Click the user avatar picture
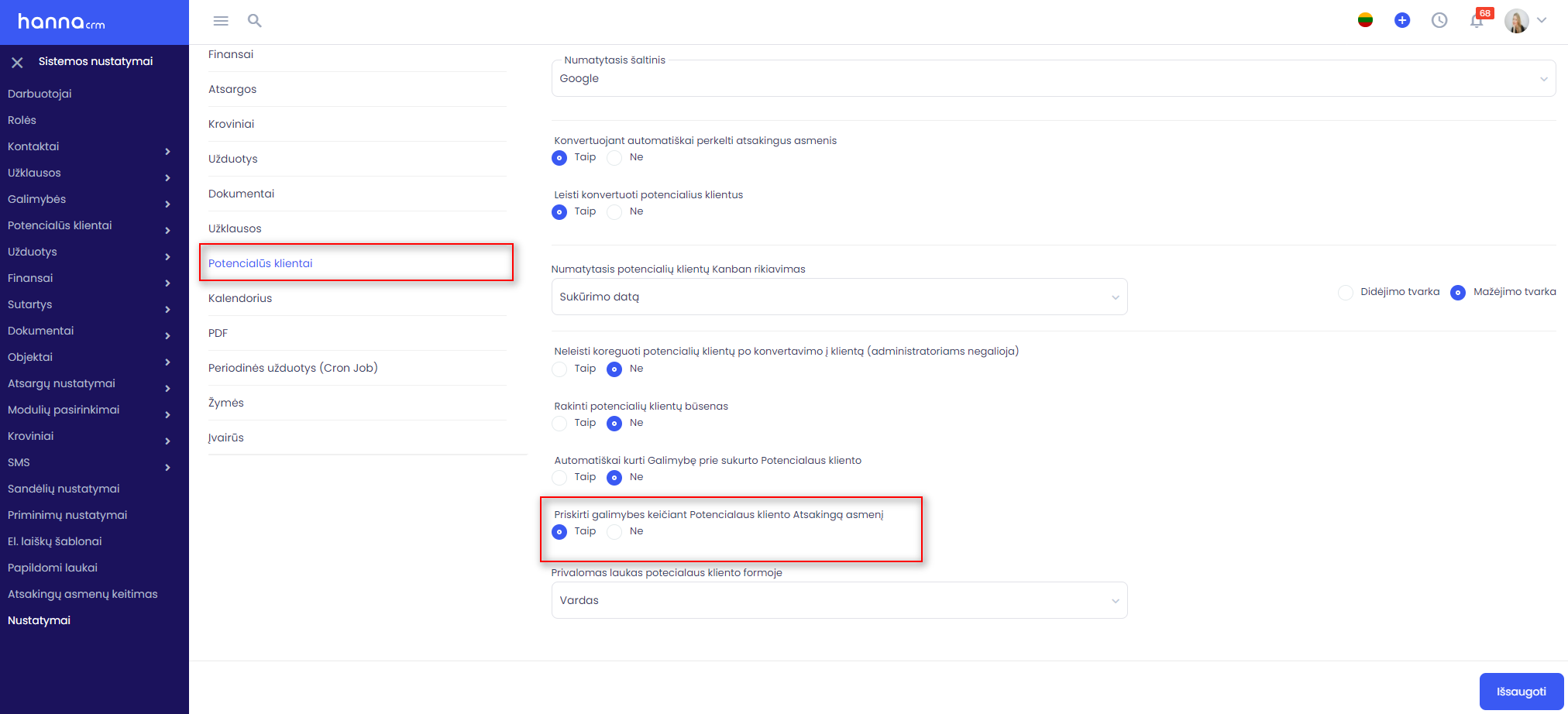Image resolution: width=1568 pixels, height=714 pixels. click(x=1516, y=21)
